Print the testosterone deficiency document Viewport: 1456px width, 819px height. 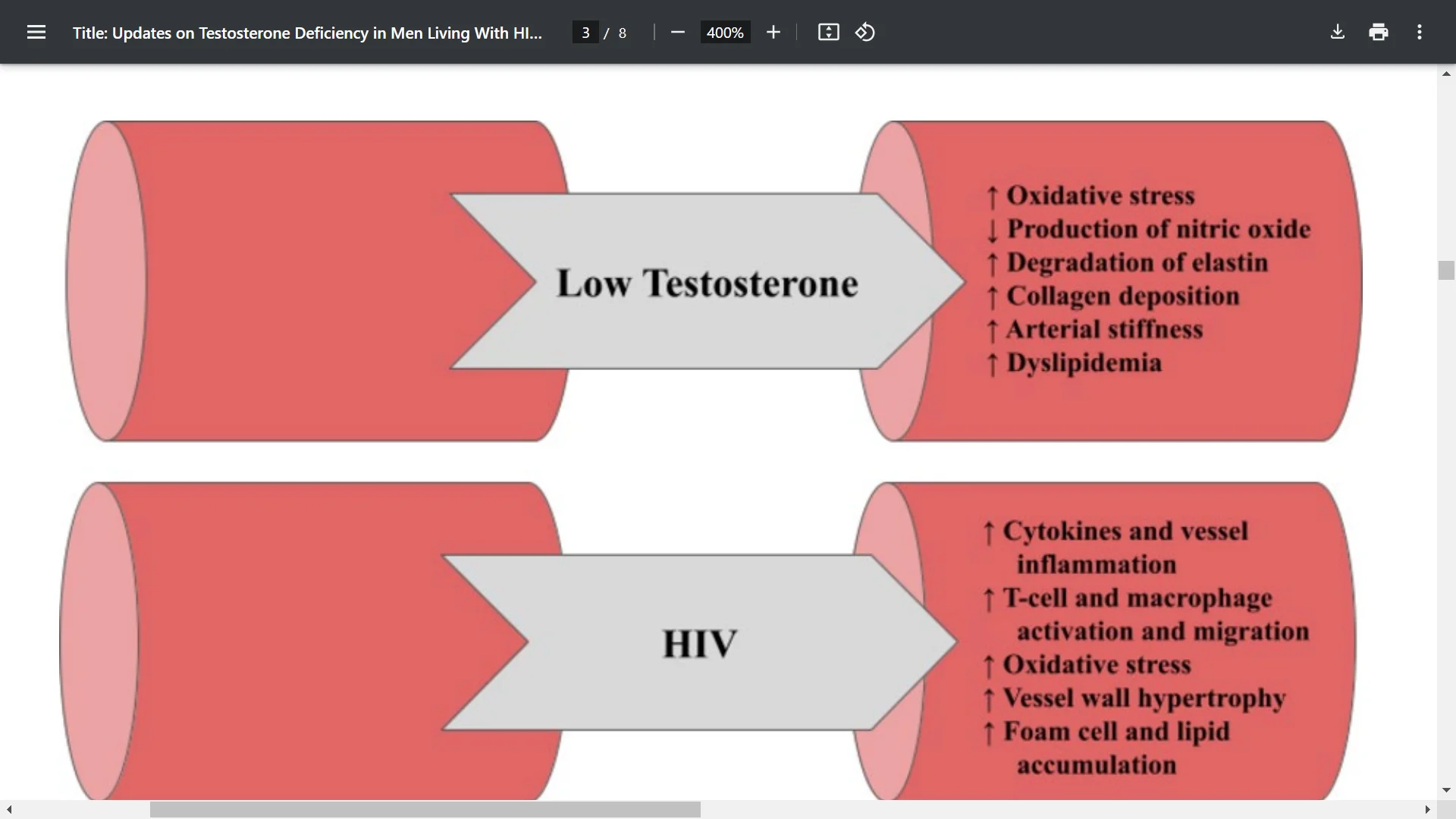[x=1378, y=32]
